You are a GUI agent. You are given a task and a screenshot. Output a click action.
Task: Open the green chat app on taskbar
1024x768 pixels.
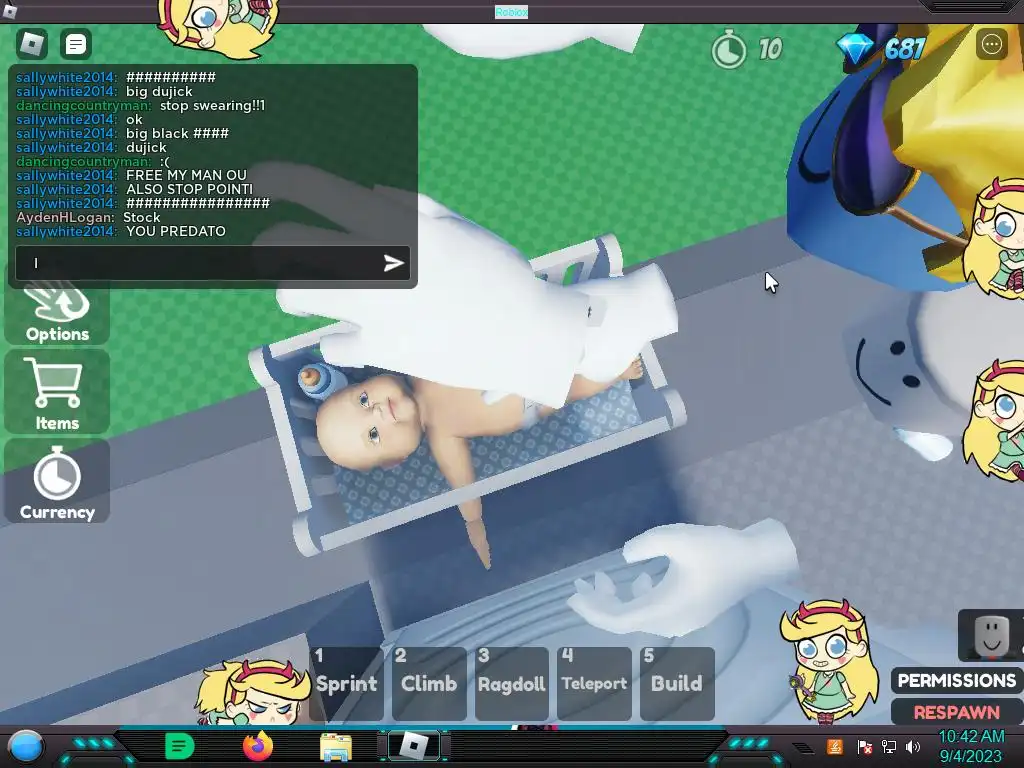(x=180, y=746)
